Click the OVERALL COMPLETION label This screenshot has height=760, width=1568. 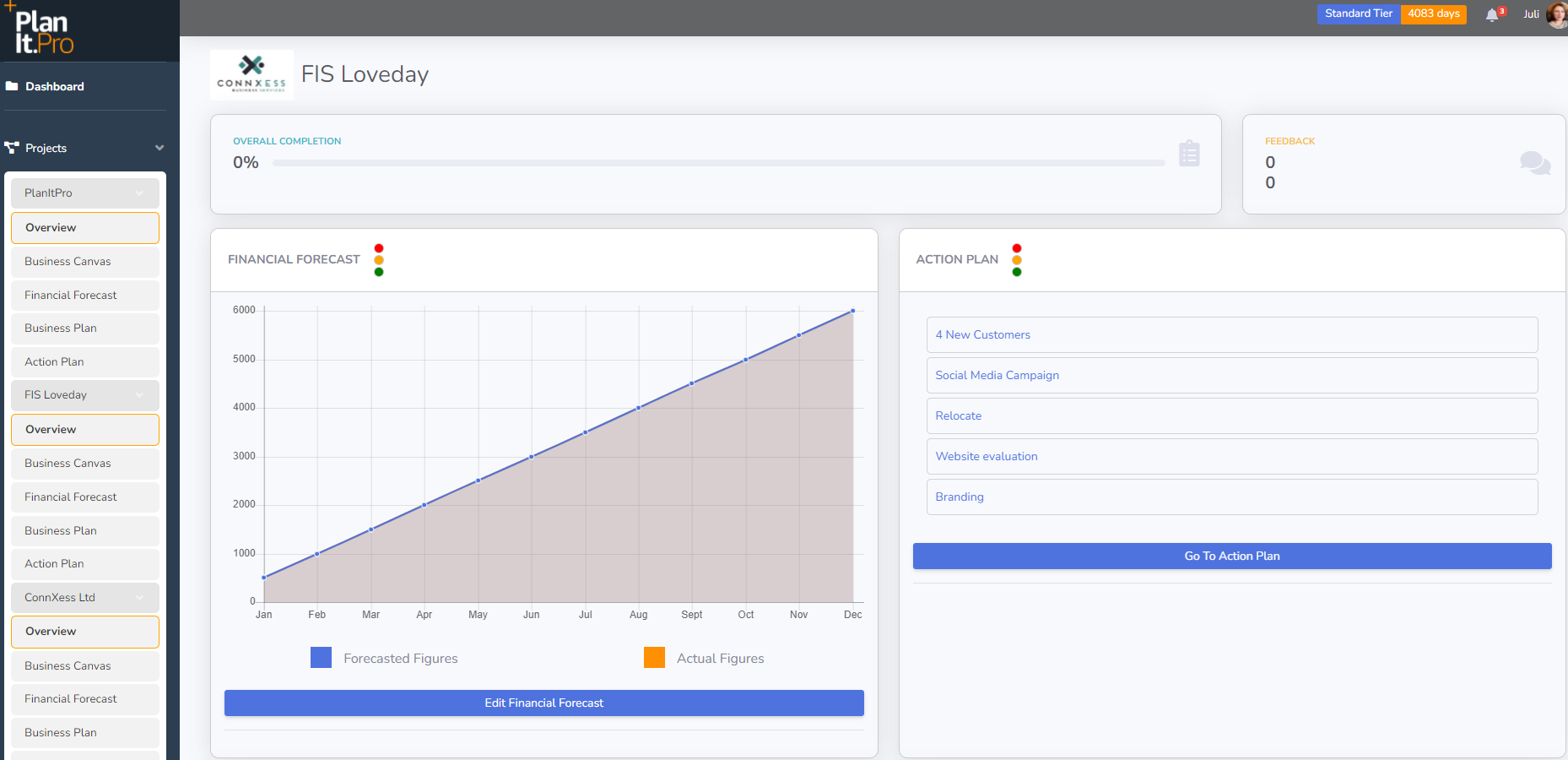(287, 141)
